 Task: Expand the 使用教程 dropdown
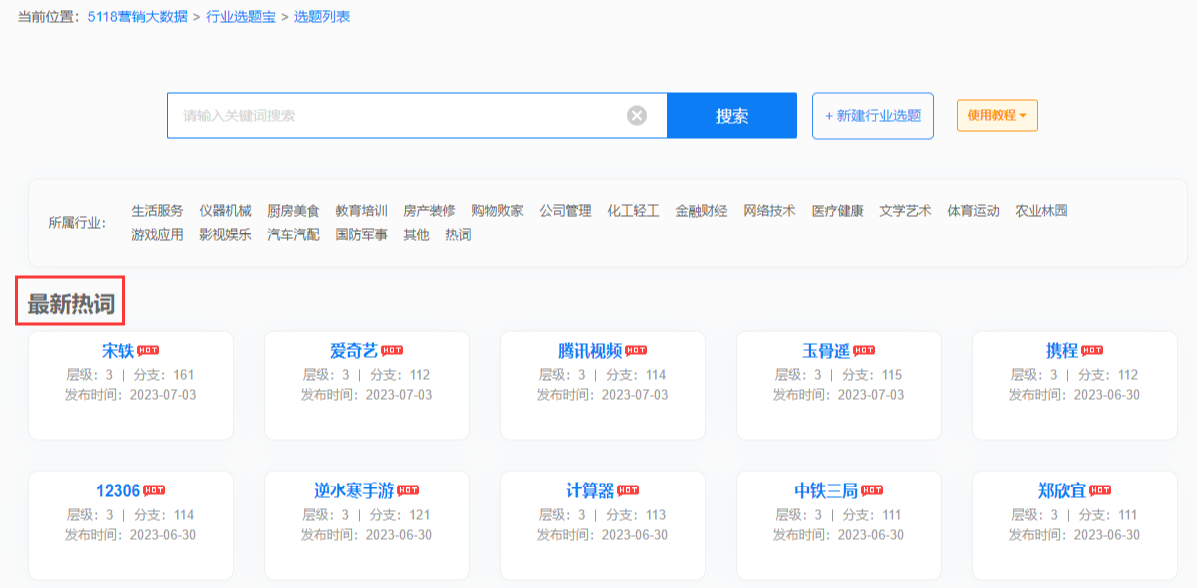996,115
